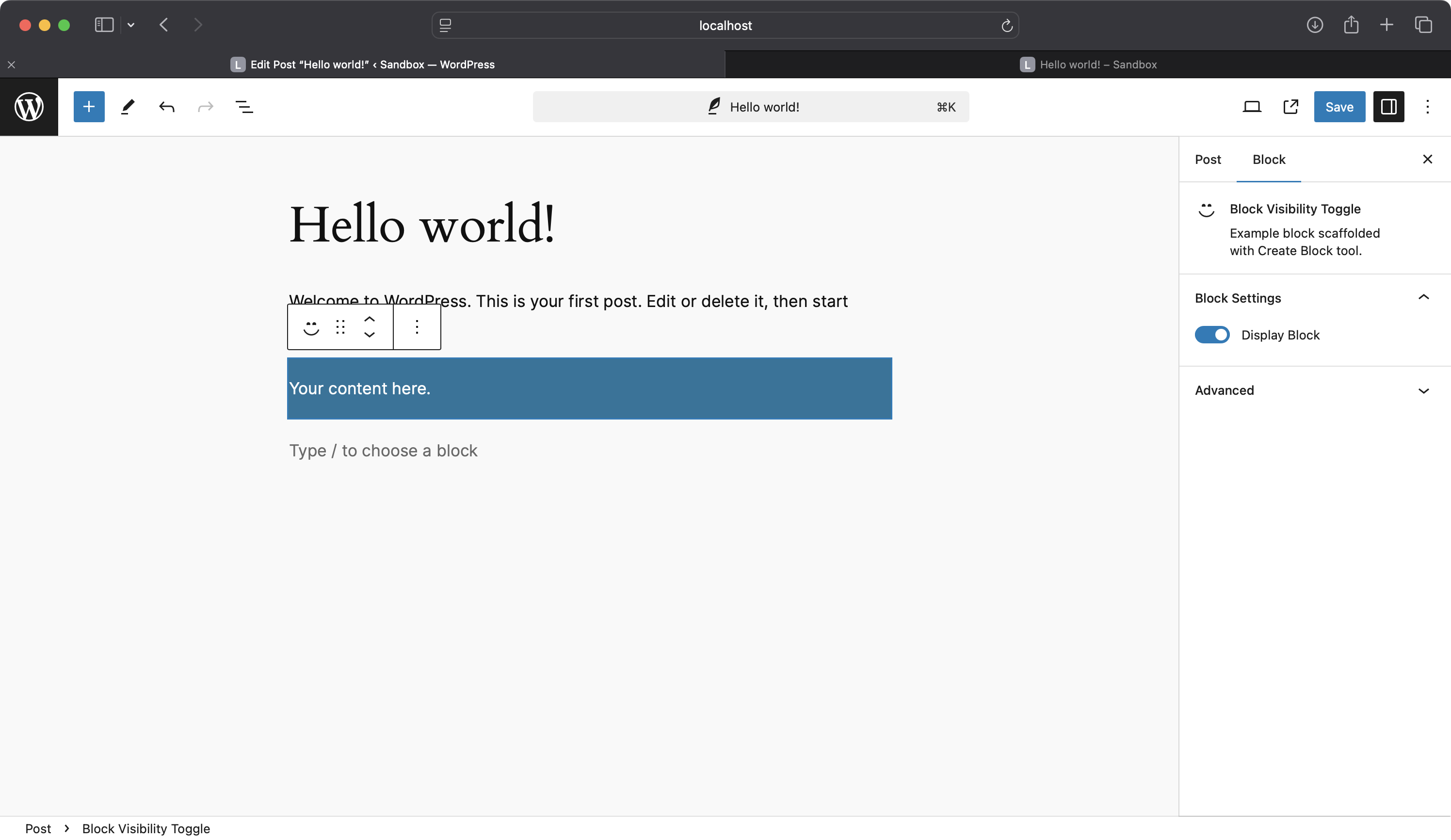Screen dimensions: 1451x840
Task: Click the block transform emoji icon
Action: 310,327
